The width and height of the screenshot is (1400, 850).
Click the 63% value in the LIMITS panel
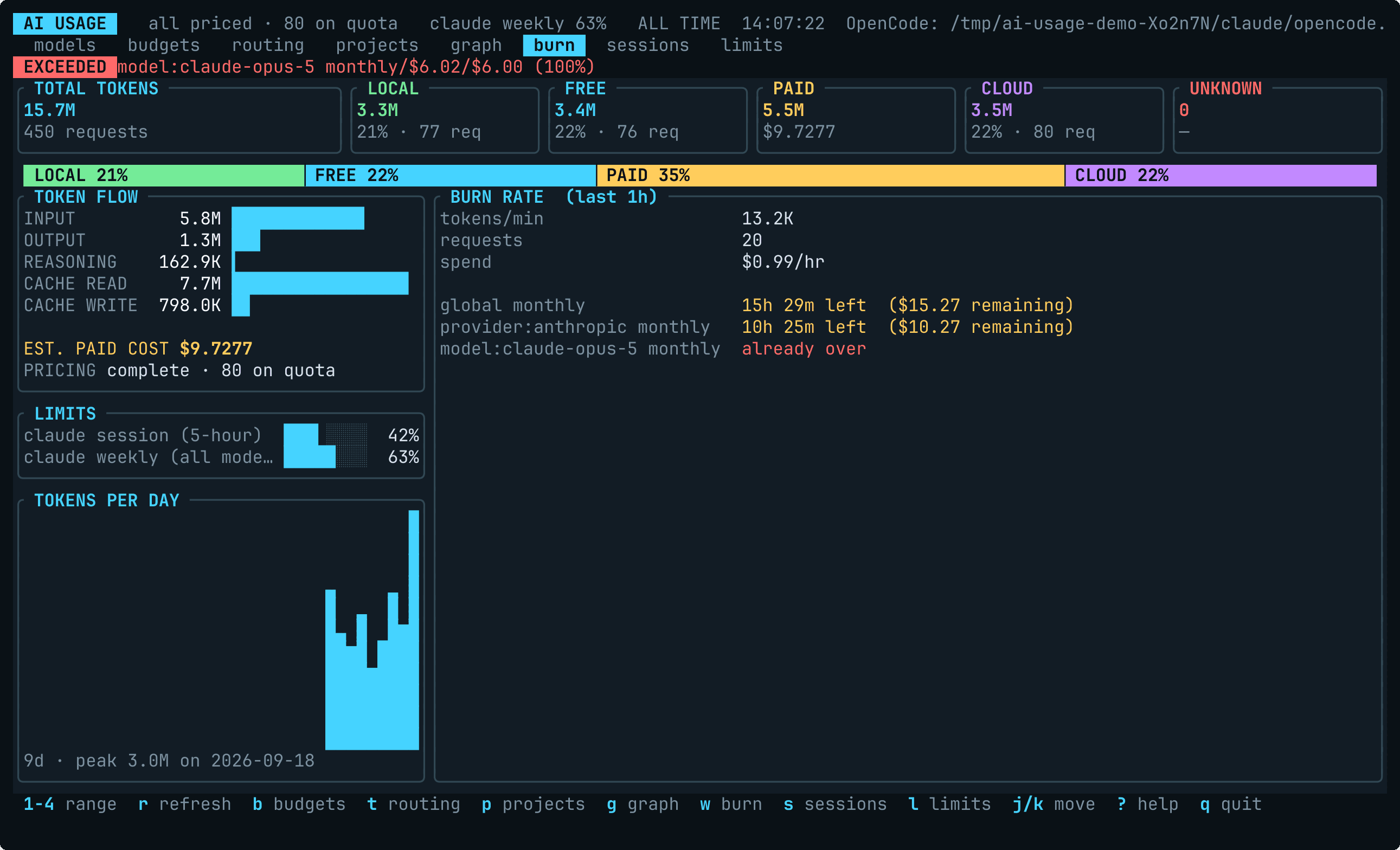(403, 457)
